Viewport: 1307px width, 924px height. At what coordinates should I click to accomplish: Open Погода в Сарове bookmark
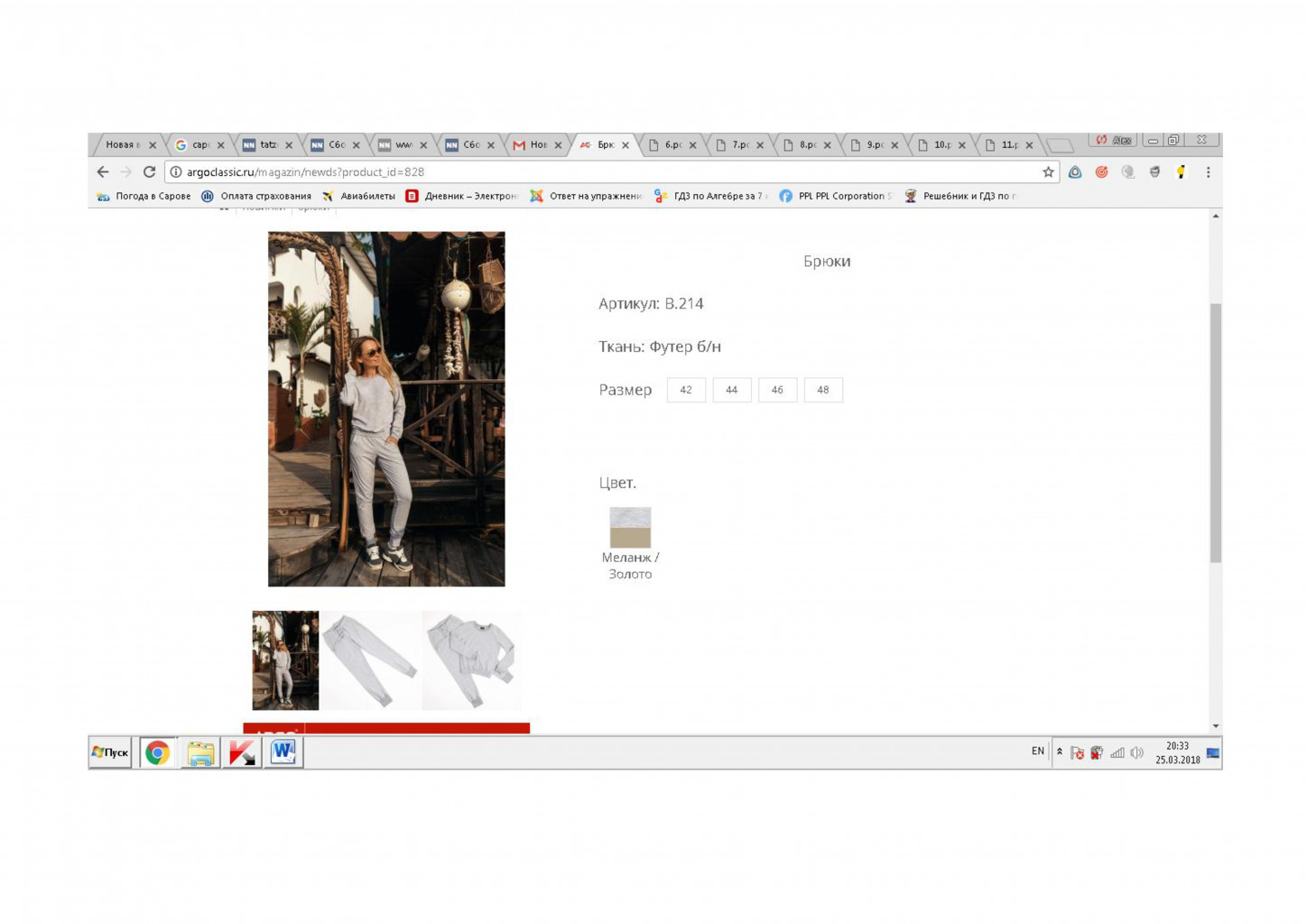click(144, 196)
